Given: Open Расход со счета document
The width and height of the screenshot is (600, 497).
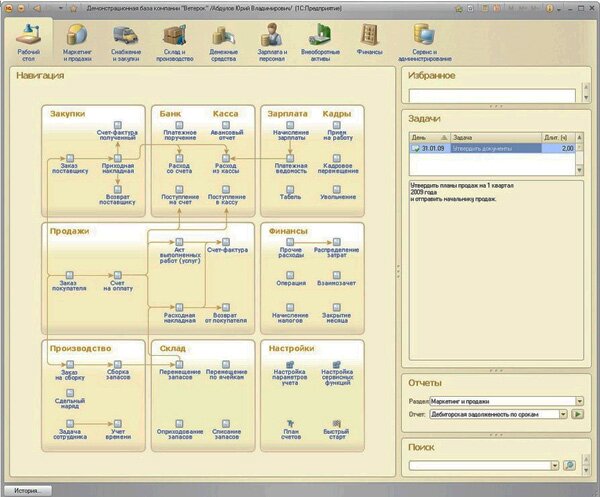Looking at the screenshot, I should click(179, 164).
